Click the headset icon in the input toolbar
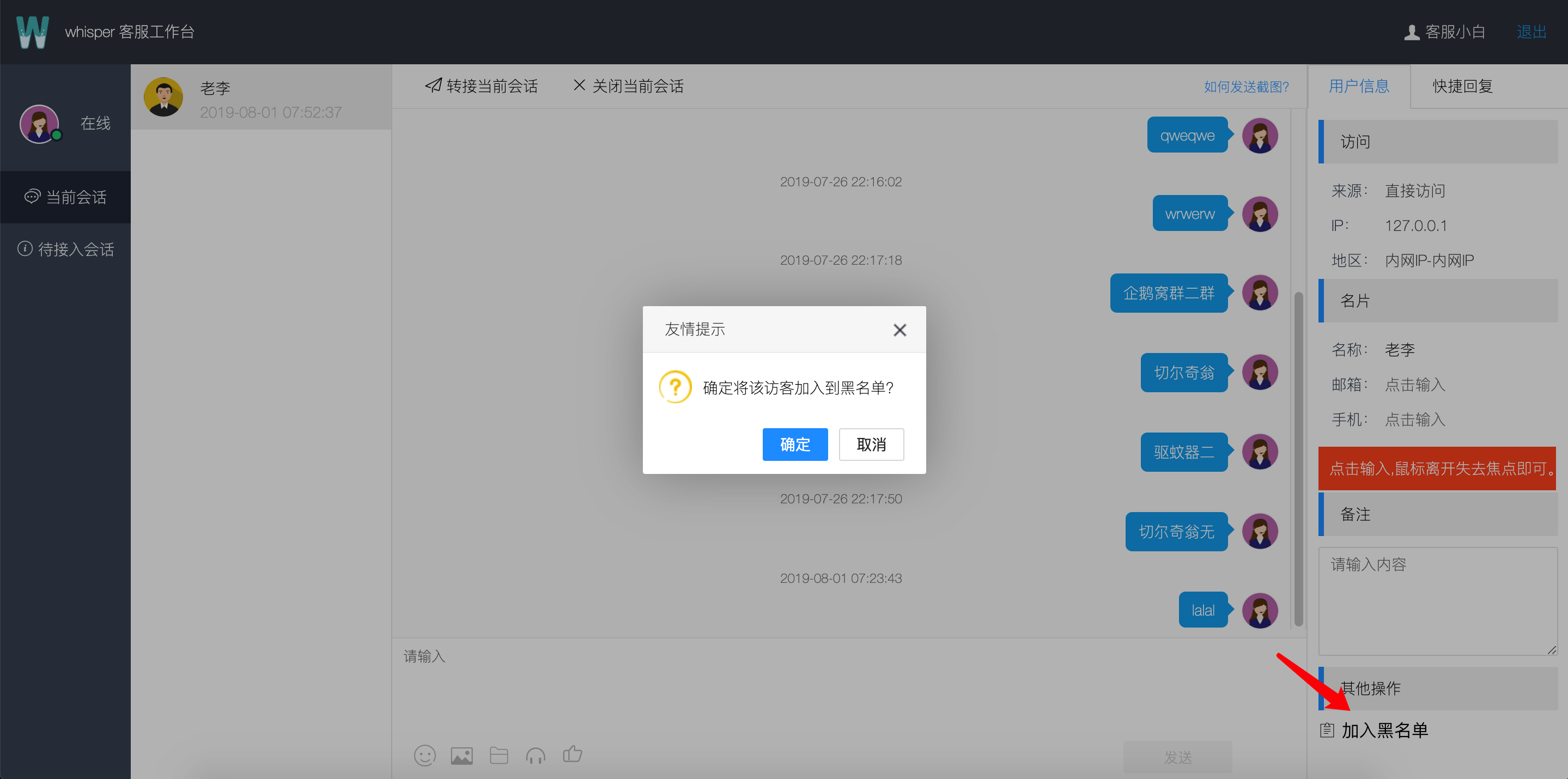The height and width of the screenshot is (779, 1568). (536, 755)
